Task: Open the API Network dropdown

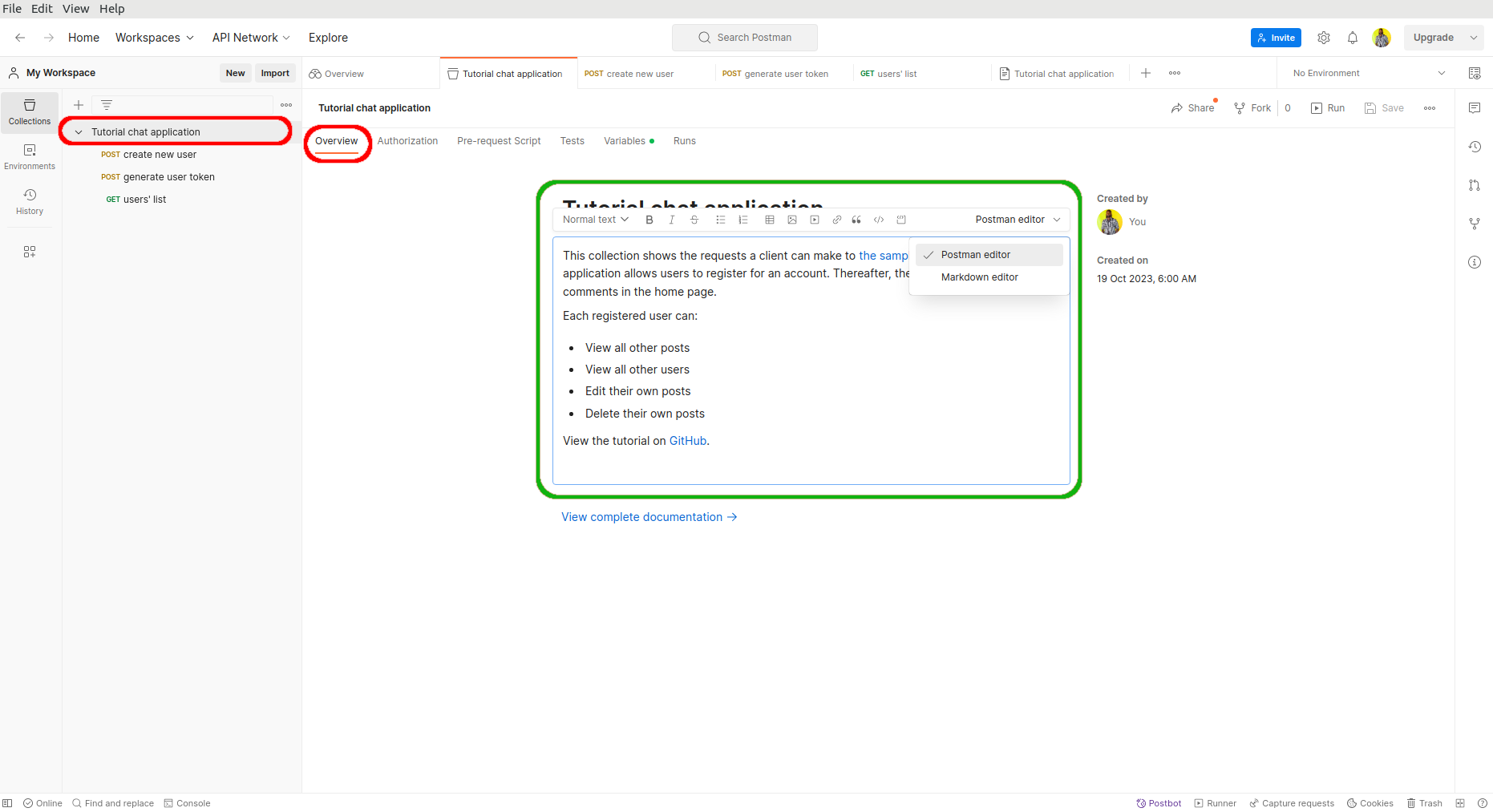Action: pos(251,38)
